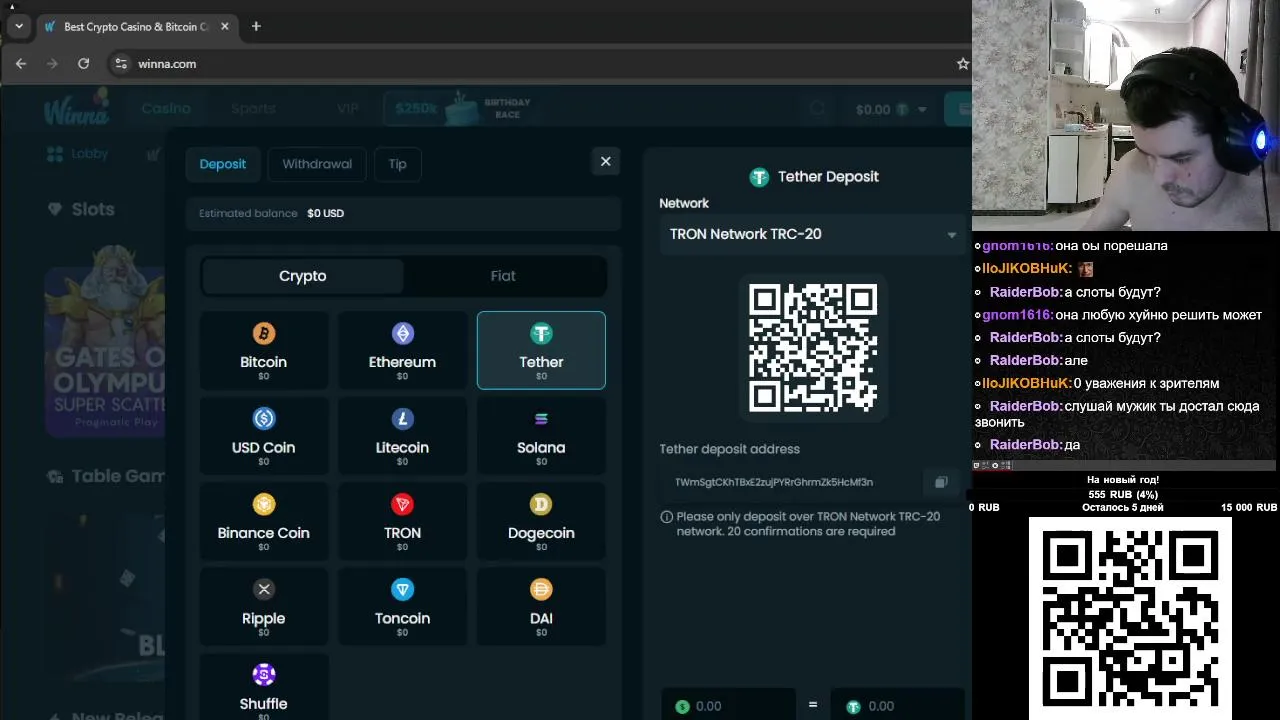The height and width of the screenshot is (720, 1280).
Task: Open a new browser tab
Action: point(256,26)
